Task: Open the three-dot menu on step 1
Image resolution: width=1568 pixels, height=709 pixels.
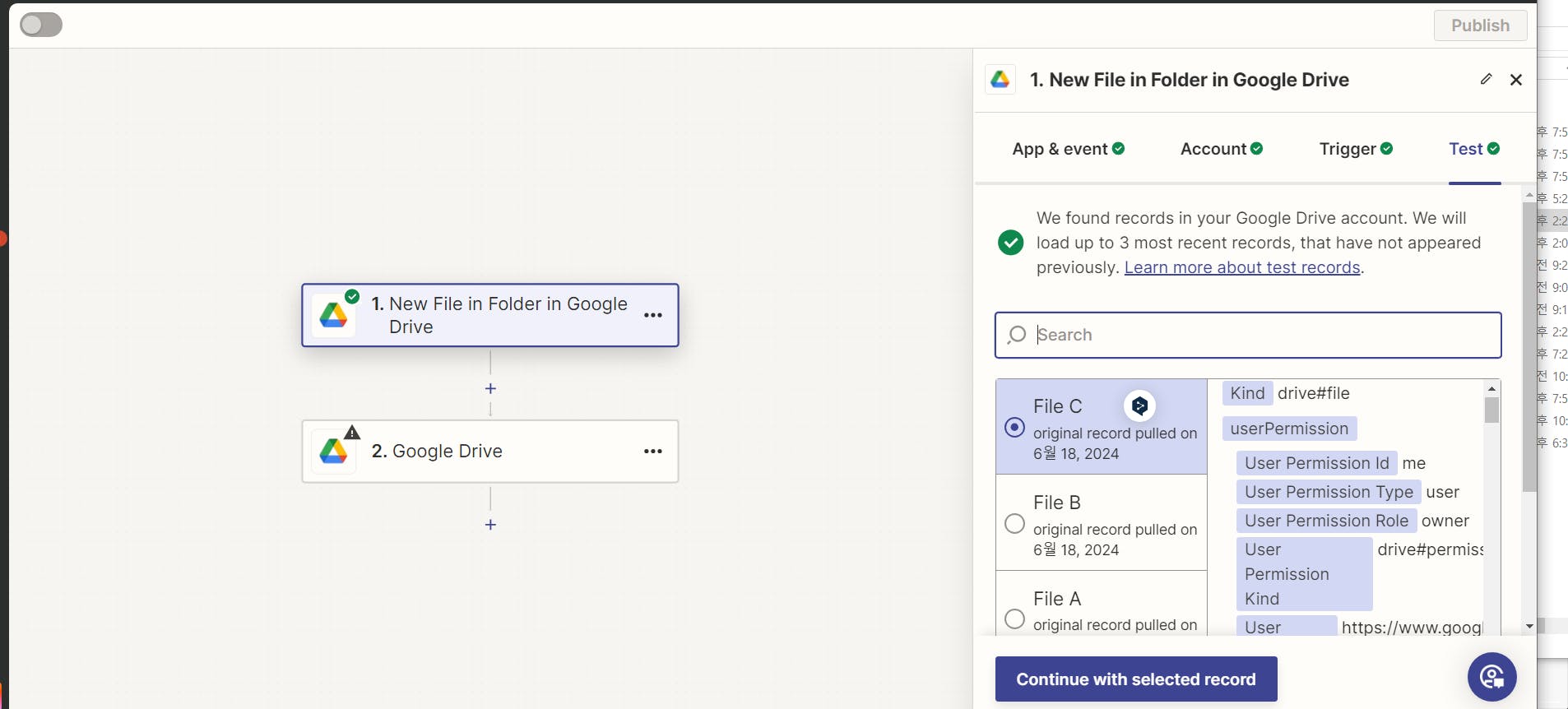Action: [x=653, y=315]
